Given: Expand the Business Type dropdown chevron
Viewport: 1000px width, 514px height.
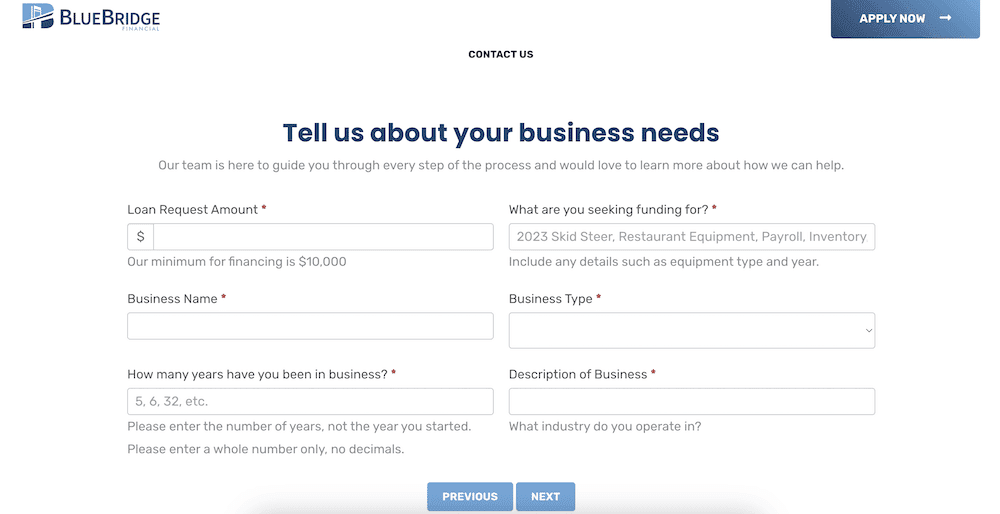Looking at the screenshot, I should pos(868,330).
